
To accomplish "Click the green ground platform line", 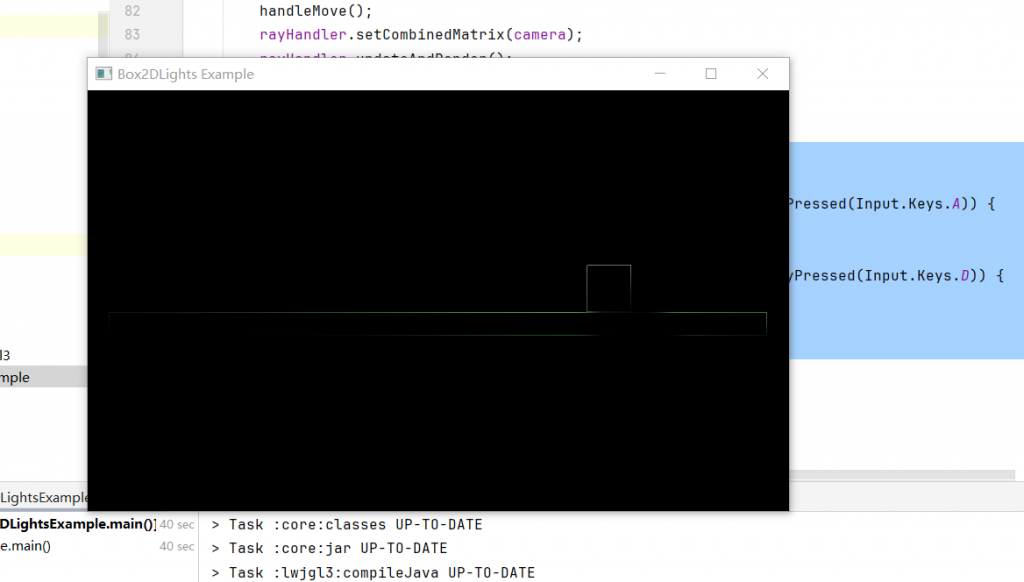I will (x=400, y=313).
